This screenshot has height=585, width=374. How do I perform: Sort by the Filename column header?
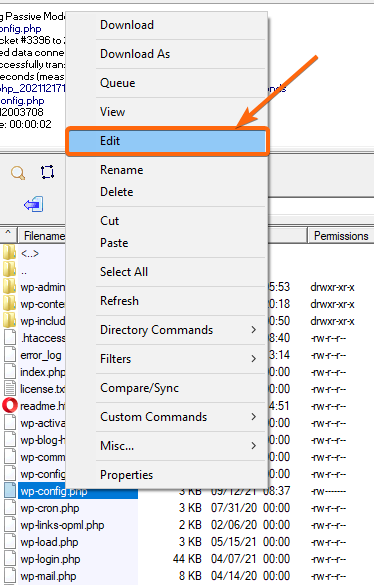(x=42, y=236)
